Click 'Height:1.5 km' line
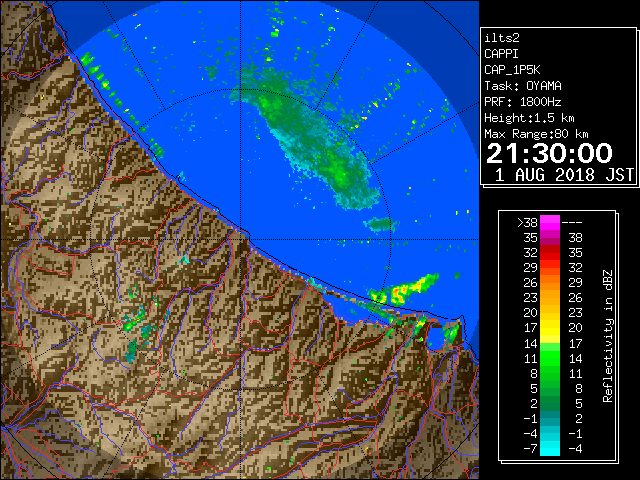Viewport: 640px width, 480px height. coord(529,118)
